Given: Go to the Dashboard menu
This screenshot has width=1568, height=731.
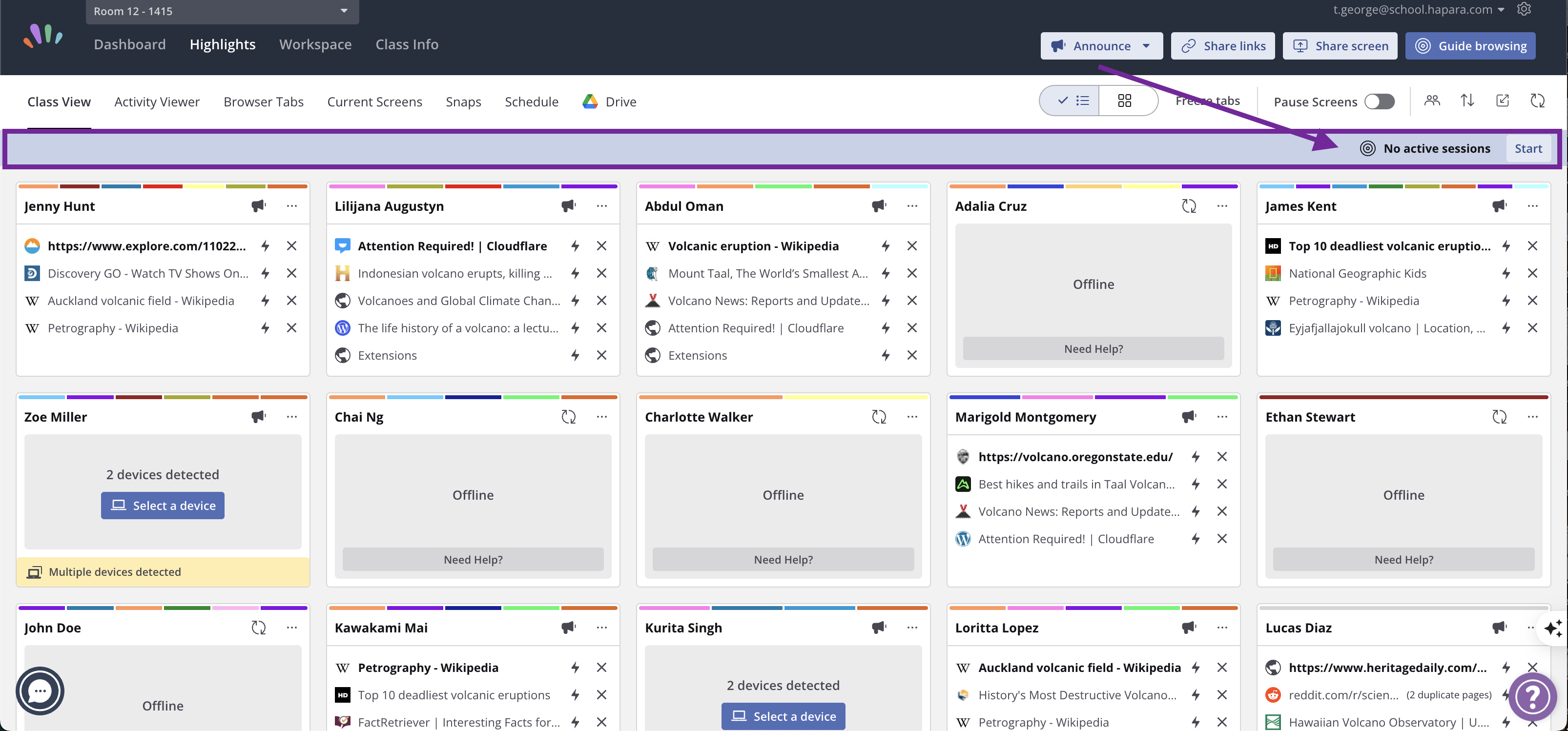Looking at the screenshot, I should coord(130,44).
